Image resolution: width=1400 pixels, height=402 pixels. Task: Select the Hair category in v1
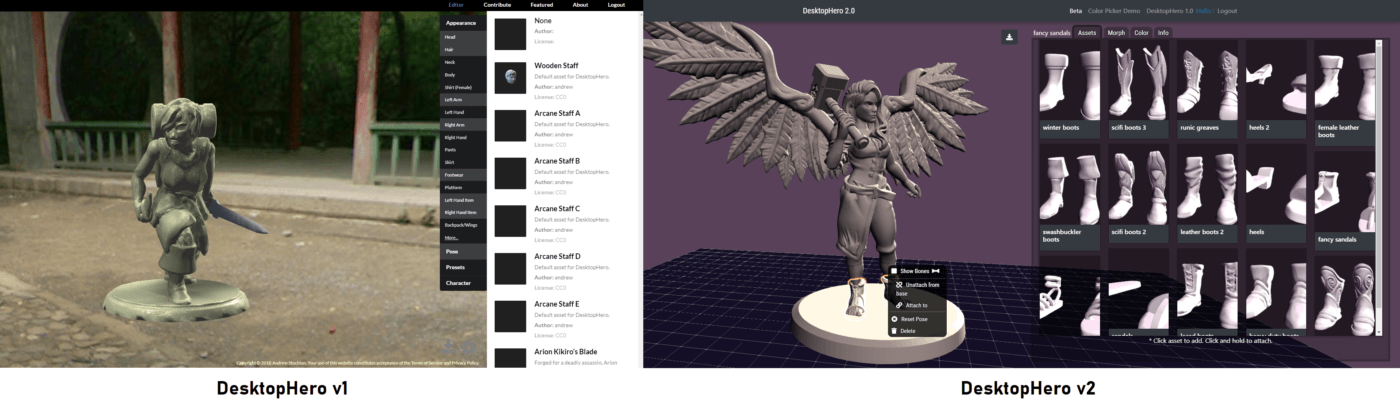pyautogui.click(x=463, y=49)
